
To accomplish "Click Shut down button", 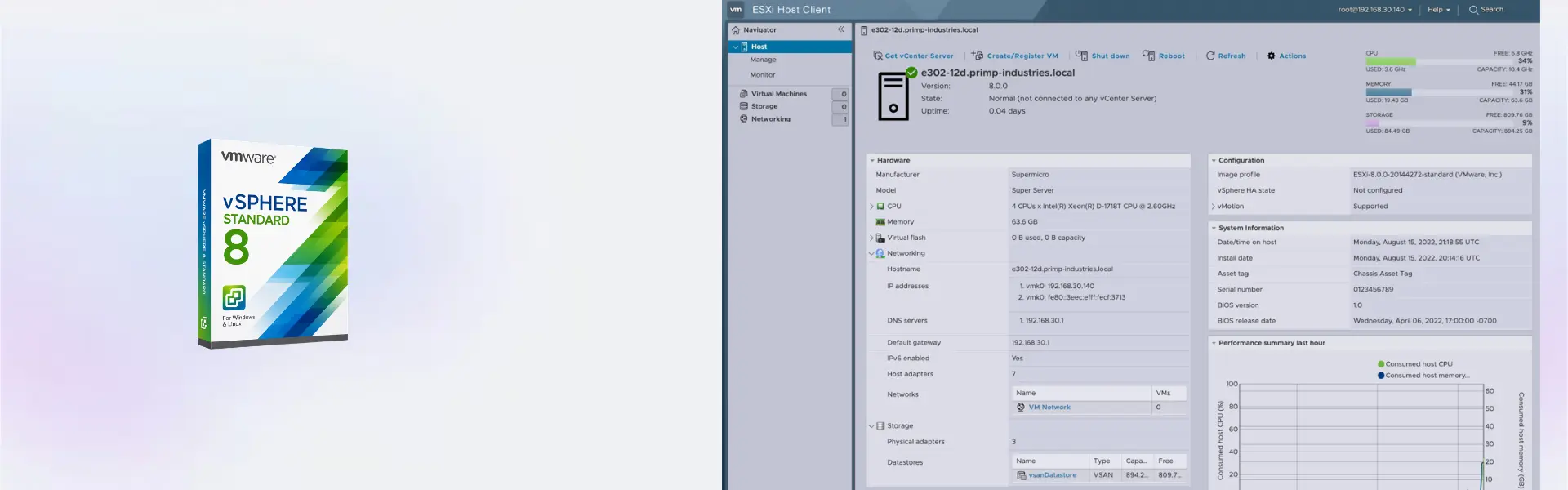I will [1102, 56].
